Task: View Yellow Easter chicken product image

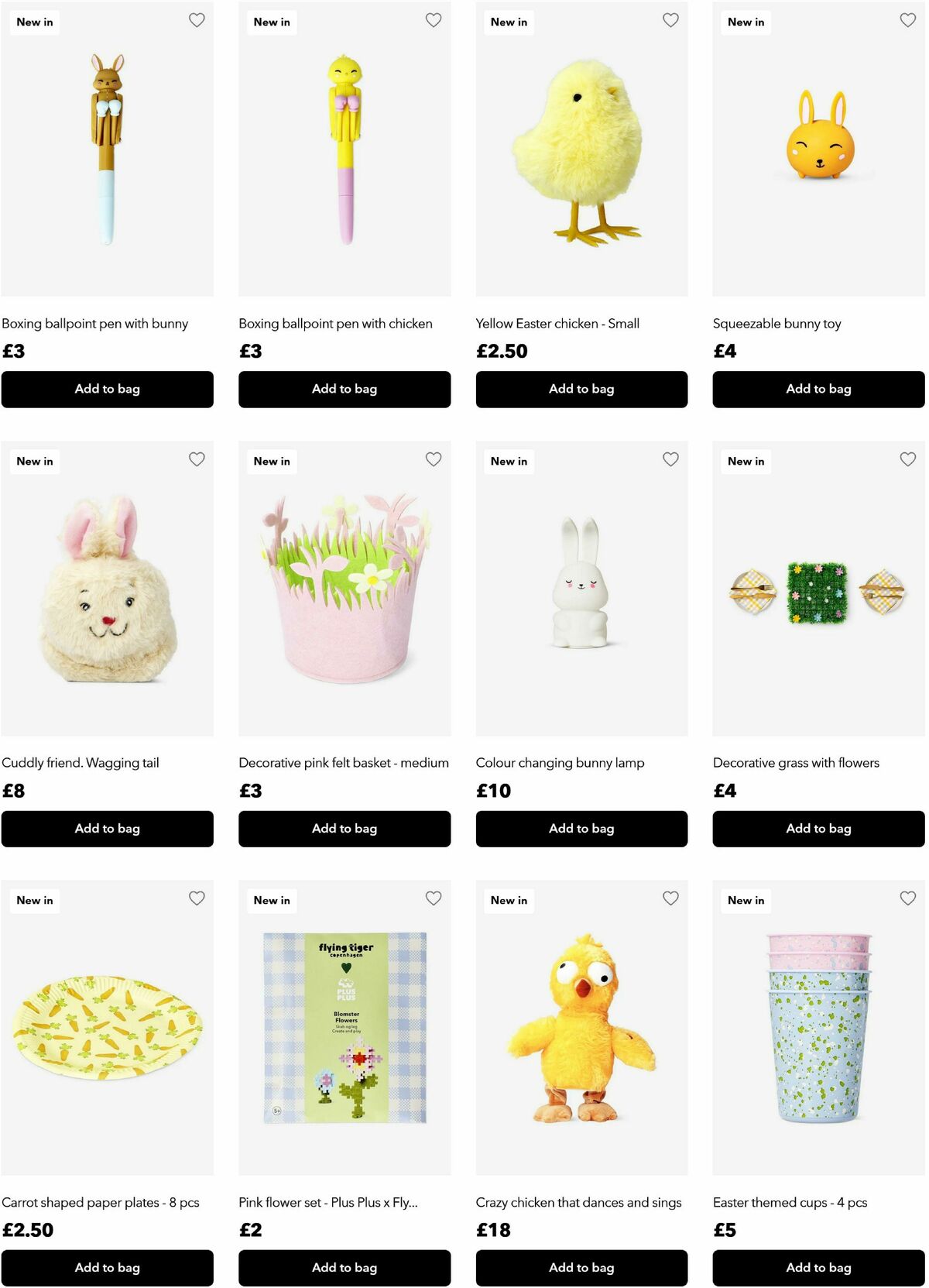Action: click(581, 149)
